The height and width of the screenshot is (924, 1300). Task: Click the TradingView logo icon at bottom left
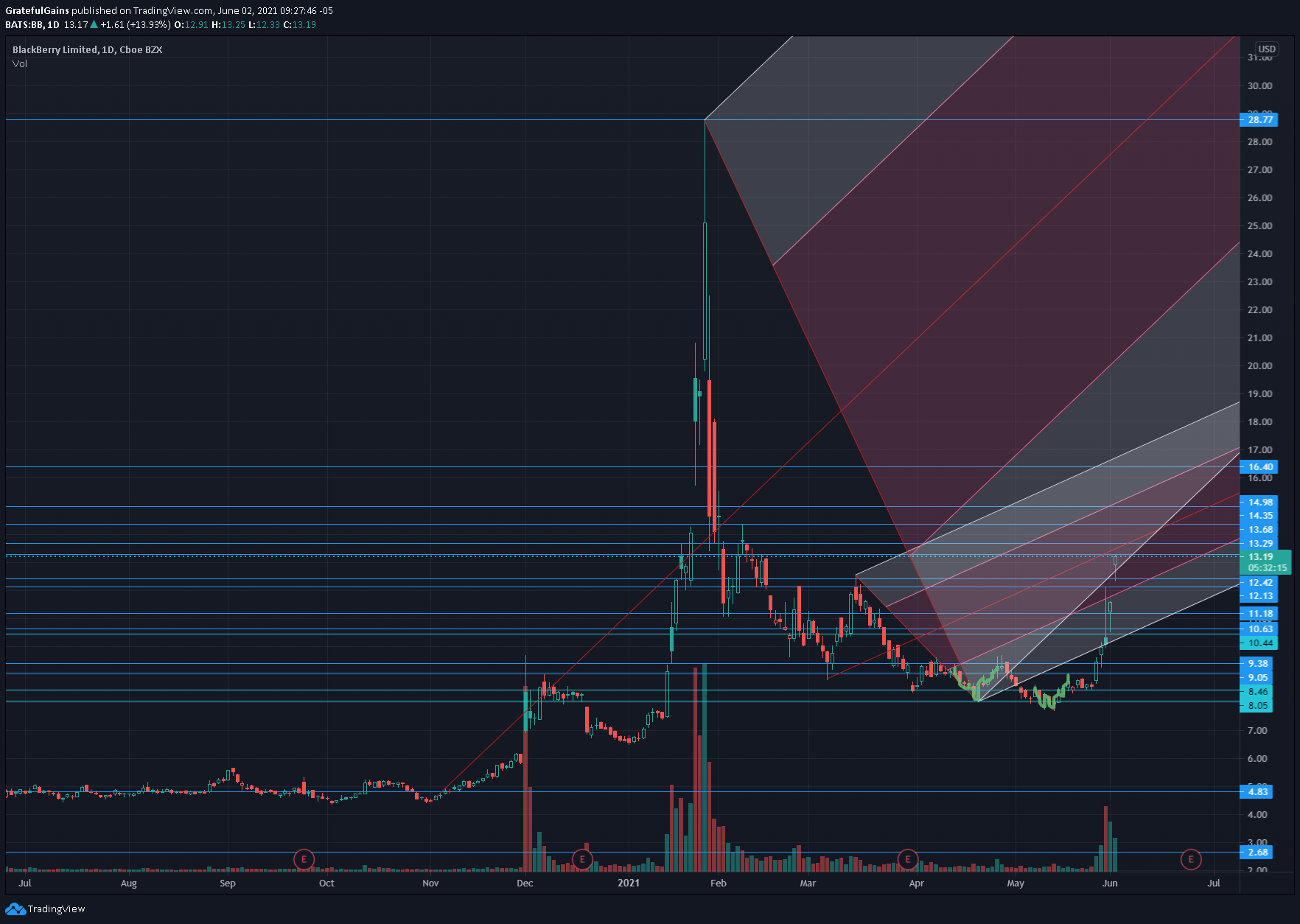click(15, 909)
